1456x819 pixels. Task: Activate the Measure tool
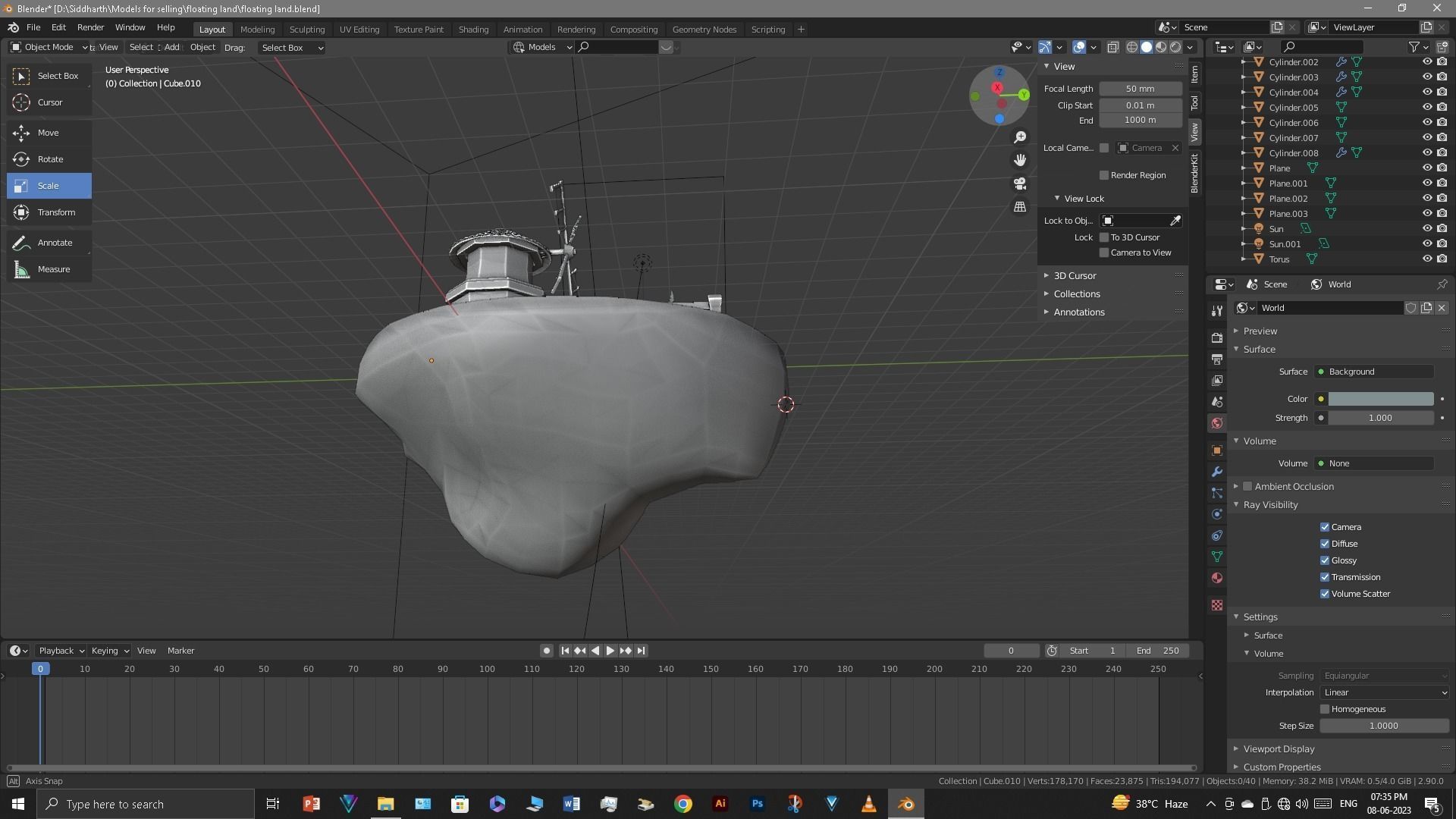[x=49, y=269]
